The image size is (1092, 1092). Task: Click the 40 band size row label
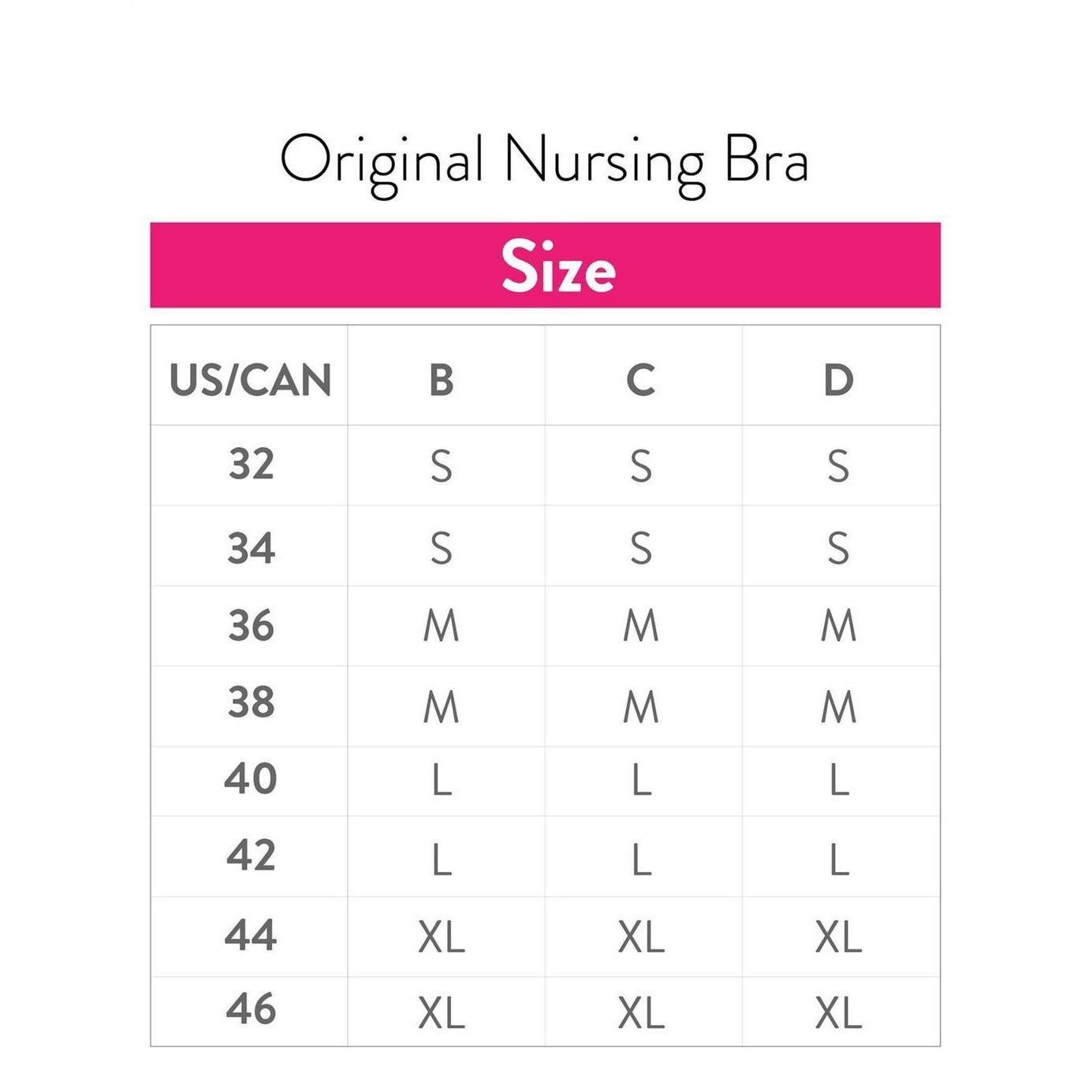pos(251,779)
